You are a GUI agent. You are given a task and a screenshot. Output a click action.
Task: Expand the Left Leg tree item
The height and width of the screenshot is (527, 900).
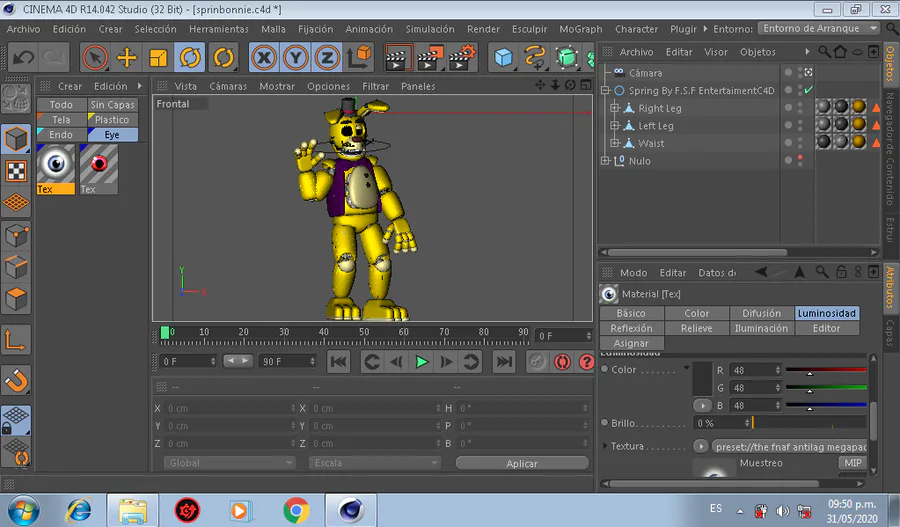614,126
